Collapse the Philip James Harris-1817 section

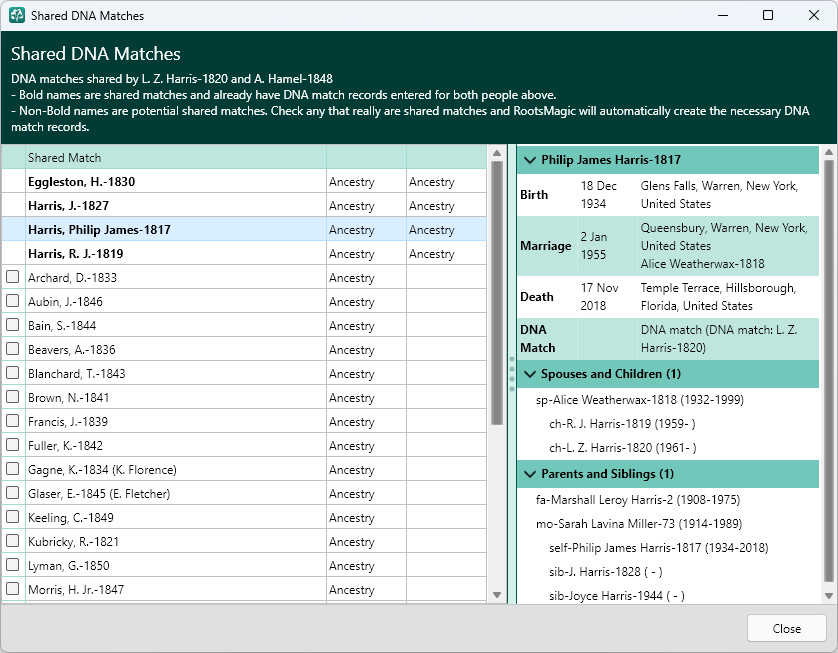pos(530,160)
